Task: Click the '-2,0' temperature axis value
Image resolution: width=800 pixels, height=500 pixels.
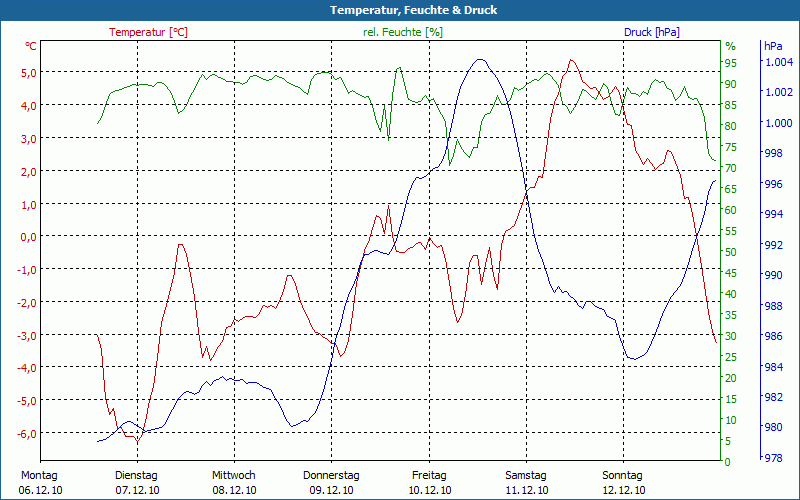Action: point(27,303)
